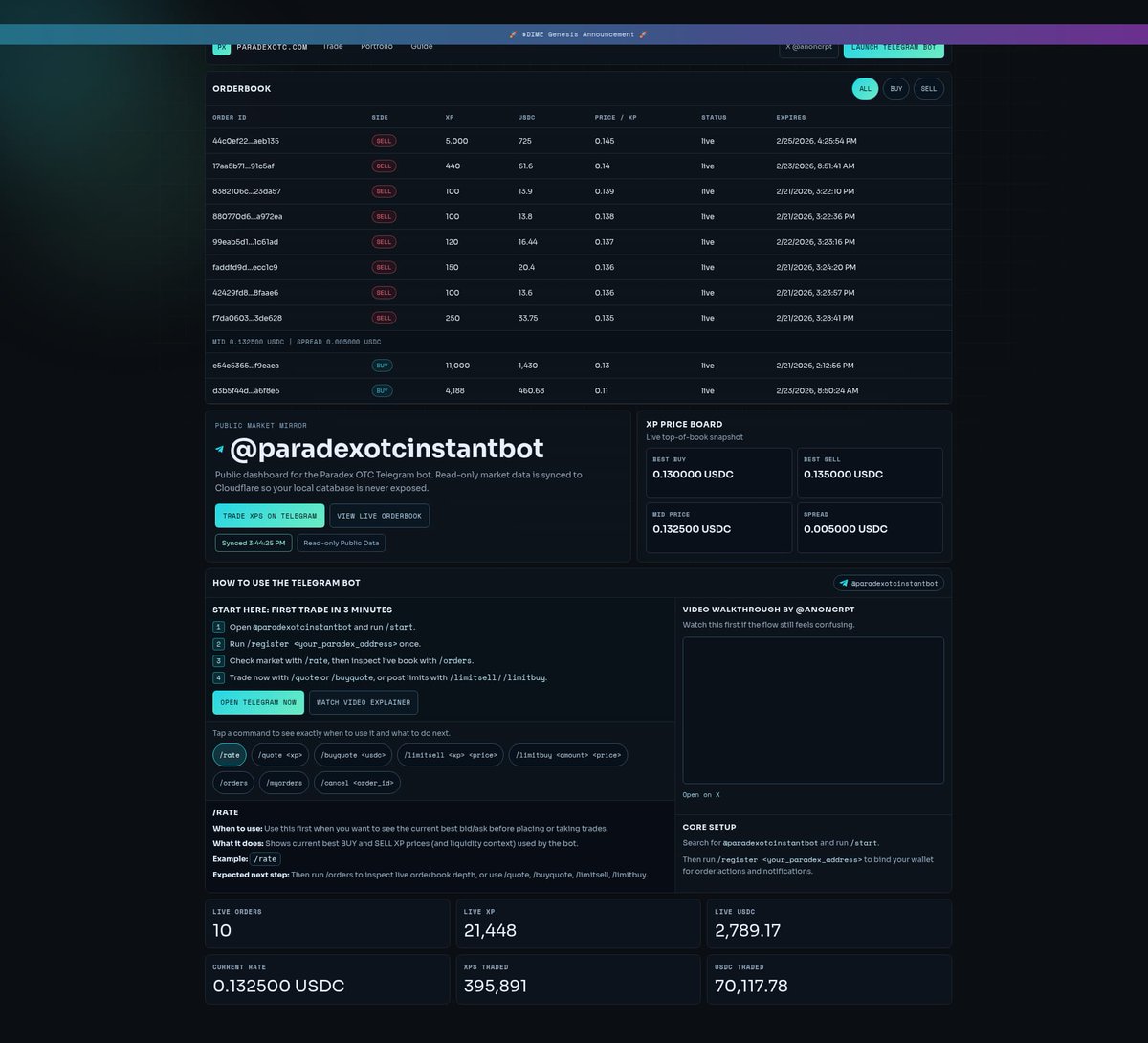The image size is (1148, 1043).
Task: Click the SELL badge on order faddfd9d...ecc1c9
Action: pyautogui.click(x=384, y=268)
